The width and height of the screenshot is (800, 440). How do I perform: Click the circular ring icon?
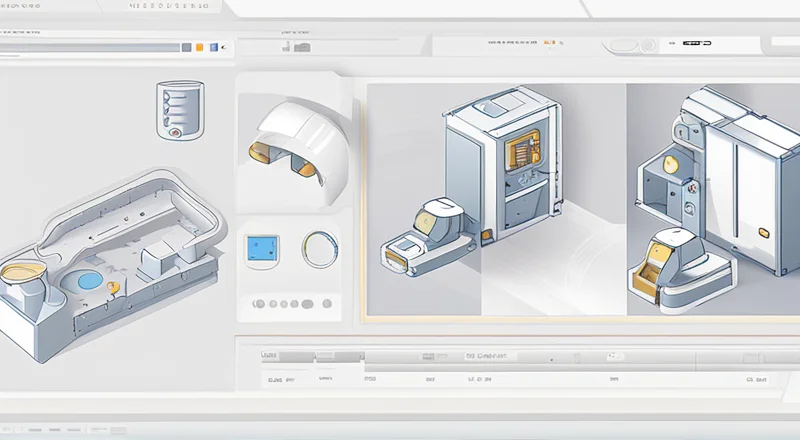(x=317, y=248)
